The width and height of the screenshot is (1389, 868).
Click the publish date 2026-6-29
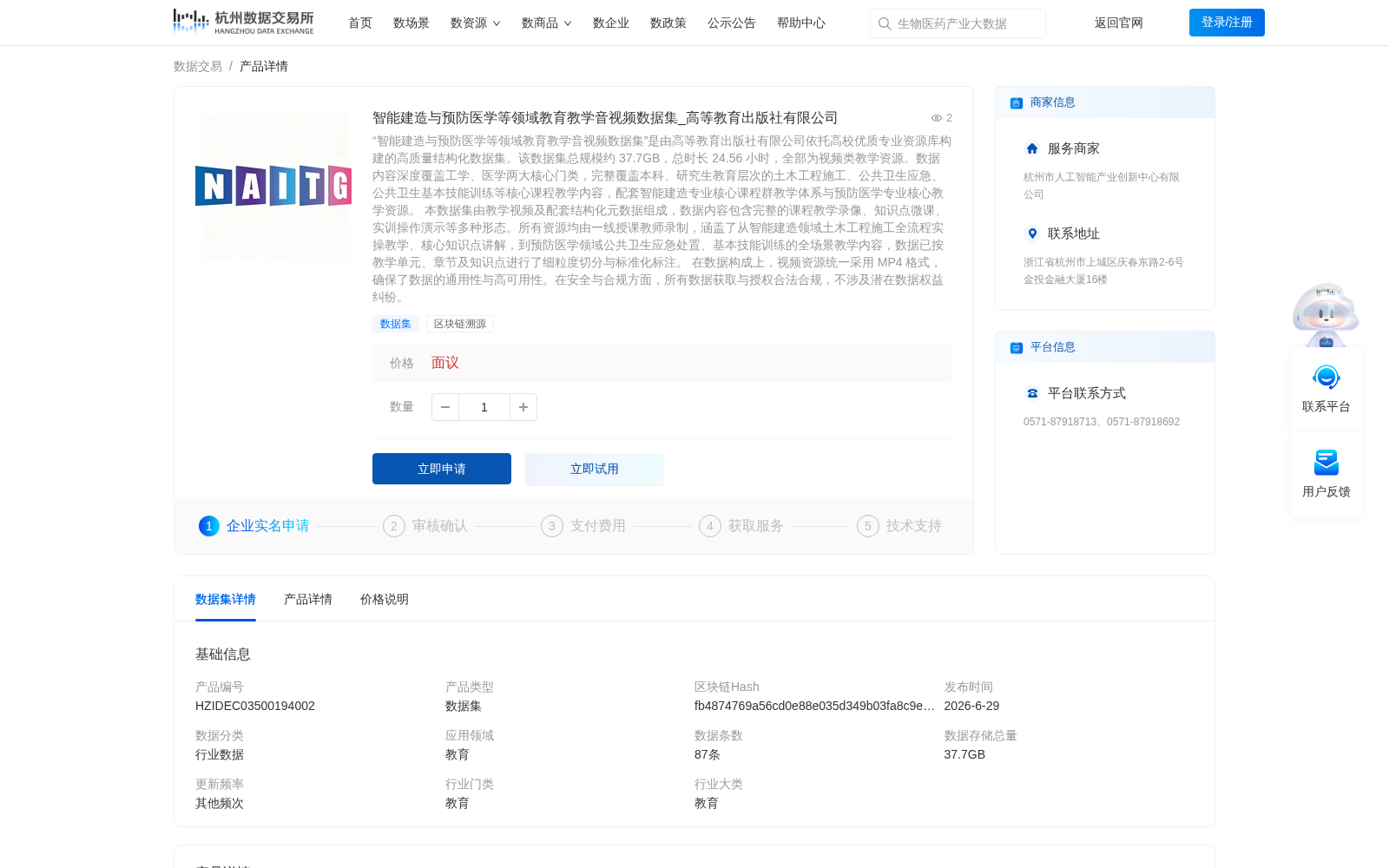(x=971, y=706)
